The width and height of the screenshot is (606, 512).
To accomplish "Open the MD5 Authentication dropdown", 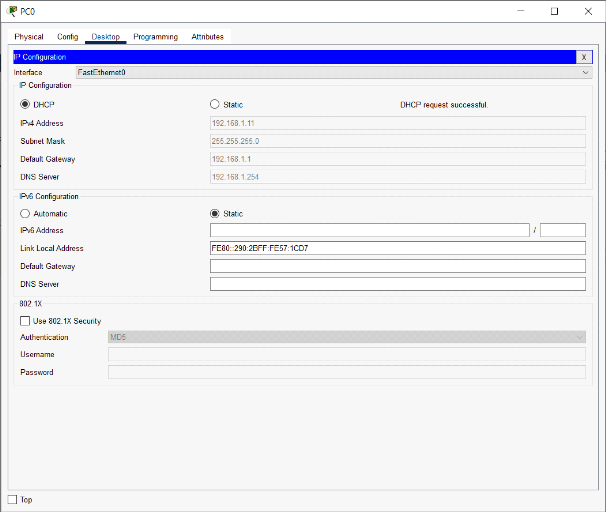I will pos(346,337).
